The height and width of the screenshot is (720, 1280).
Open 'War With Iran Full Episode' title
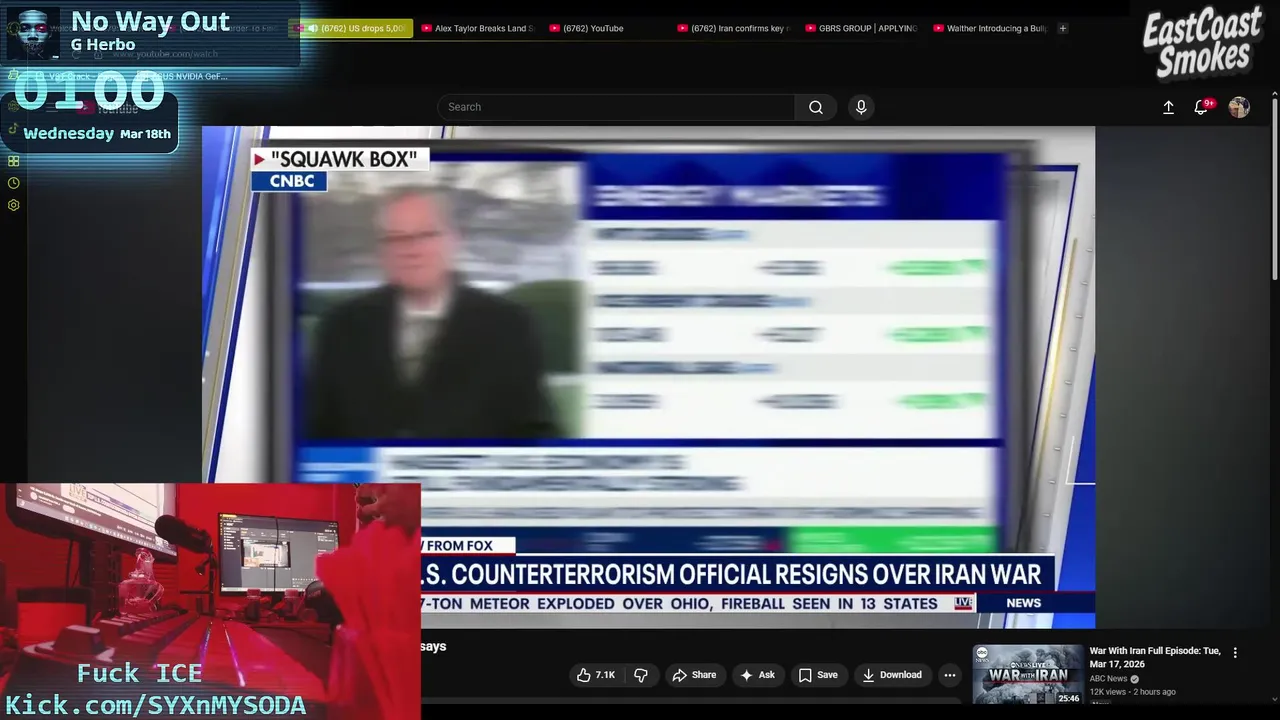1155,657
